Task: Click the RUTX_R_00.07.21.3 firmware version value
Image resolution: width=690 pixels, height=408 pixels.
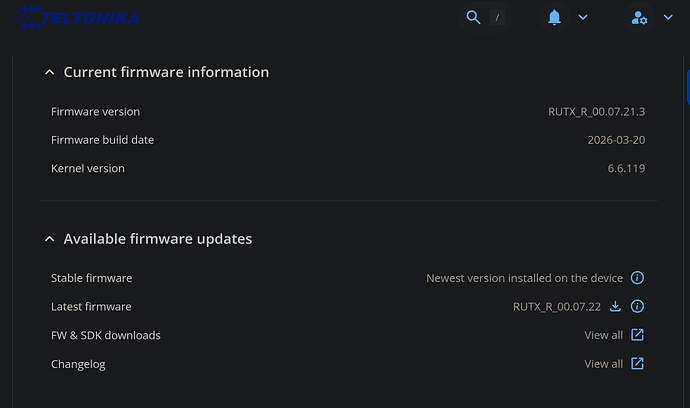Action: coord(590,112)
